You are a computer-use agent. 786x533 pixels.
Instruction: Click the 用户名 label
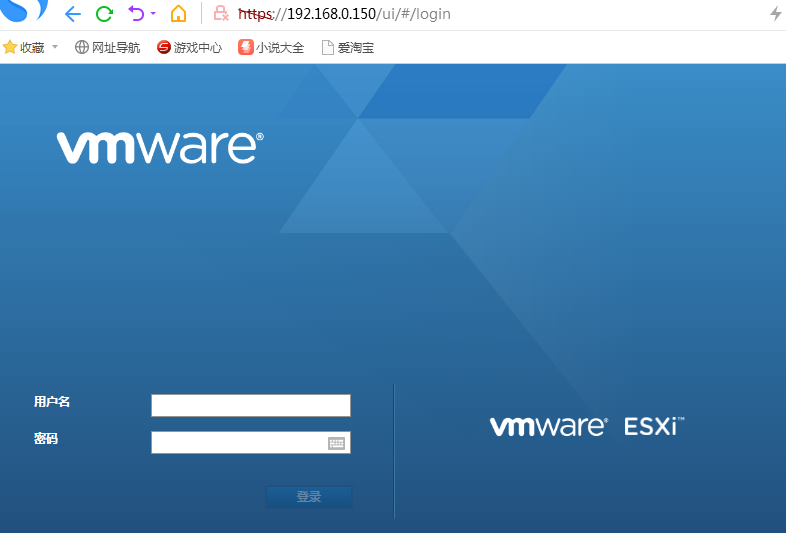click(52, 402)
